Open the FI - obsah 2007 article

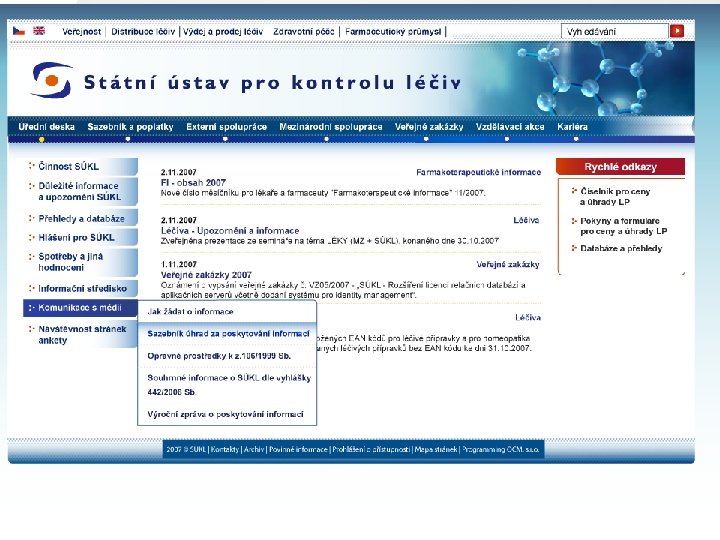click(193, 182)
